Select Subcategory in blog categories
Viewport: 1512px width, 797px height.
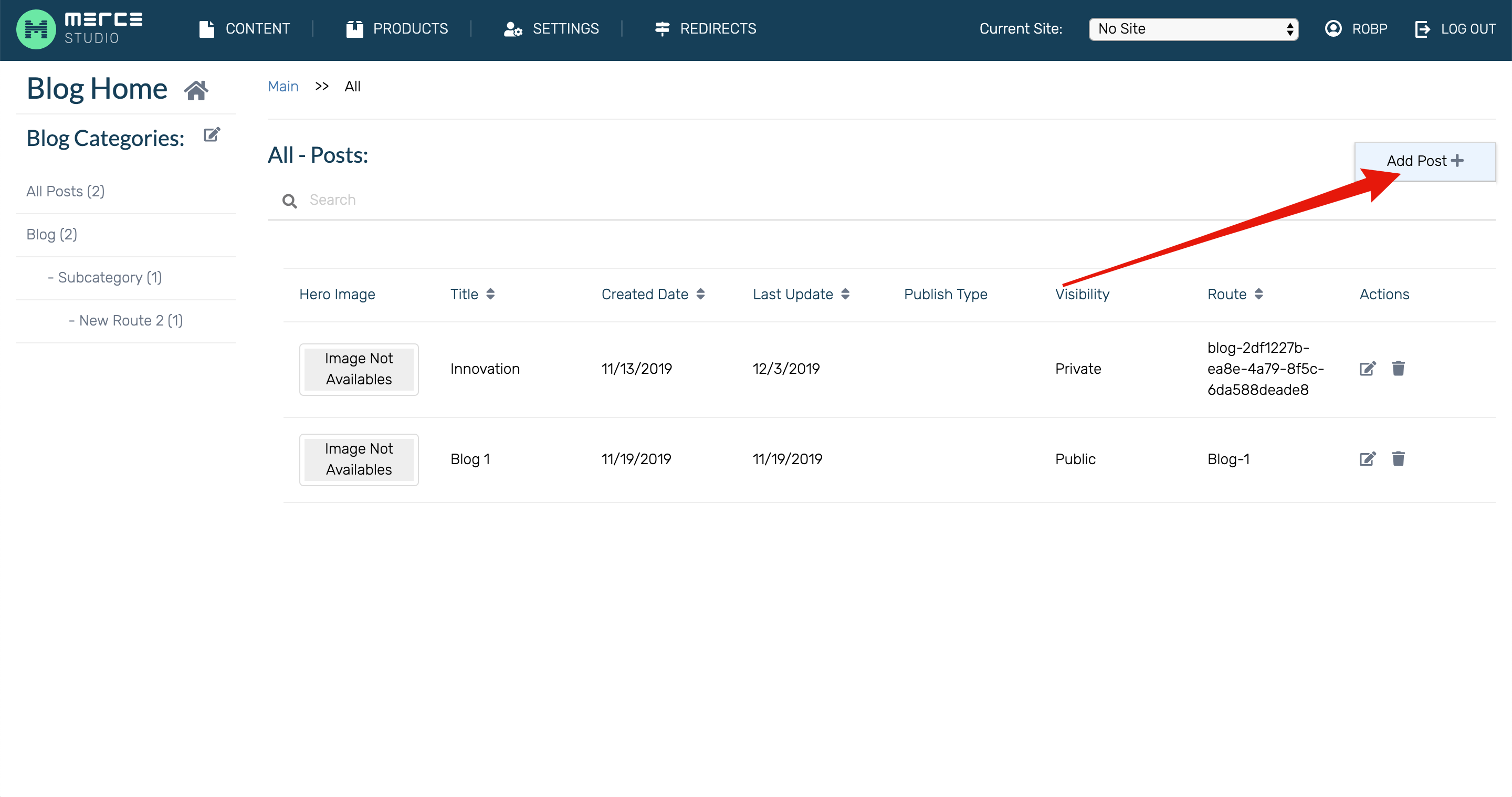[104, 278]
